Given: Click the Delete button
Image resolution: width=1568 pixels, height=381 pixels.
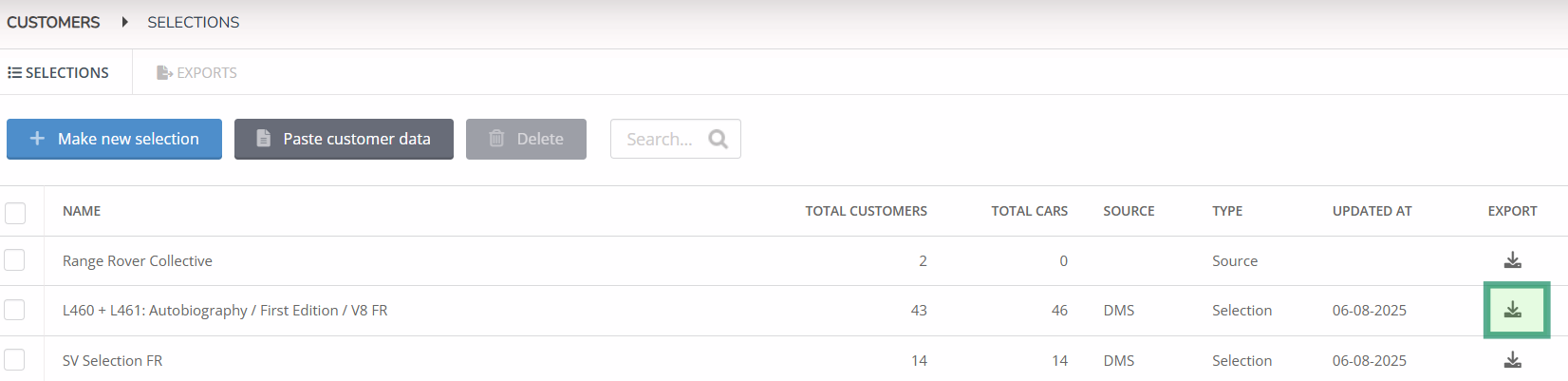Looking at the screenshot, I should coord(526,139).
